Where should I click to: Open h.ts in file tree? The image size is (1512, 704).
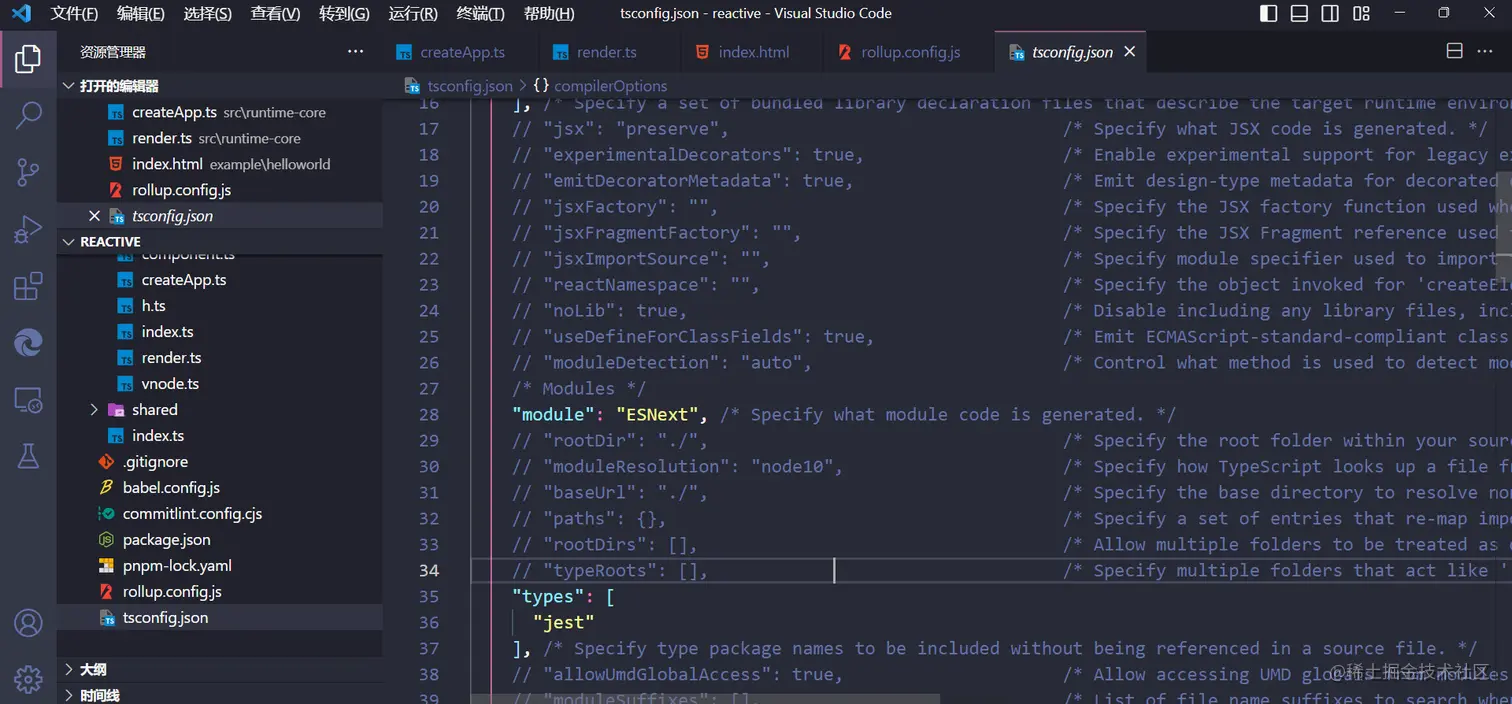click(220, 306)
